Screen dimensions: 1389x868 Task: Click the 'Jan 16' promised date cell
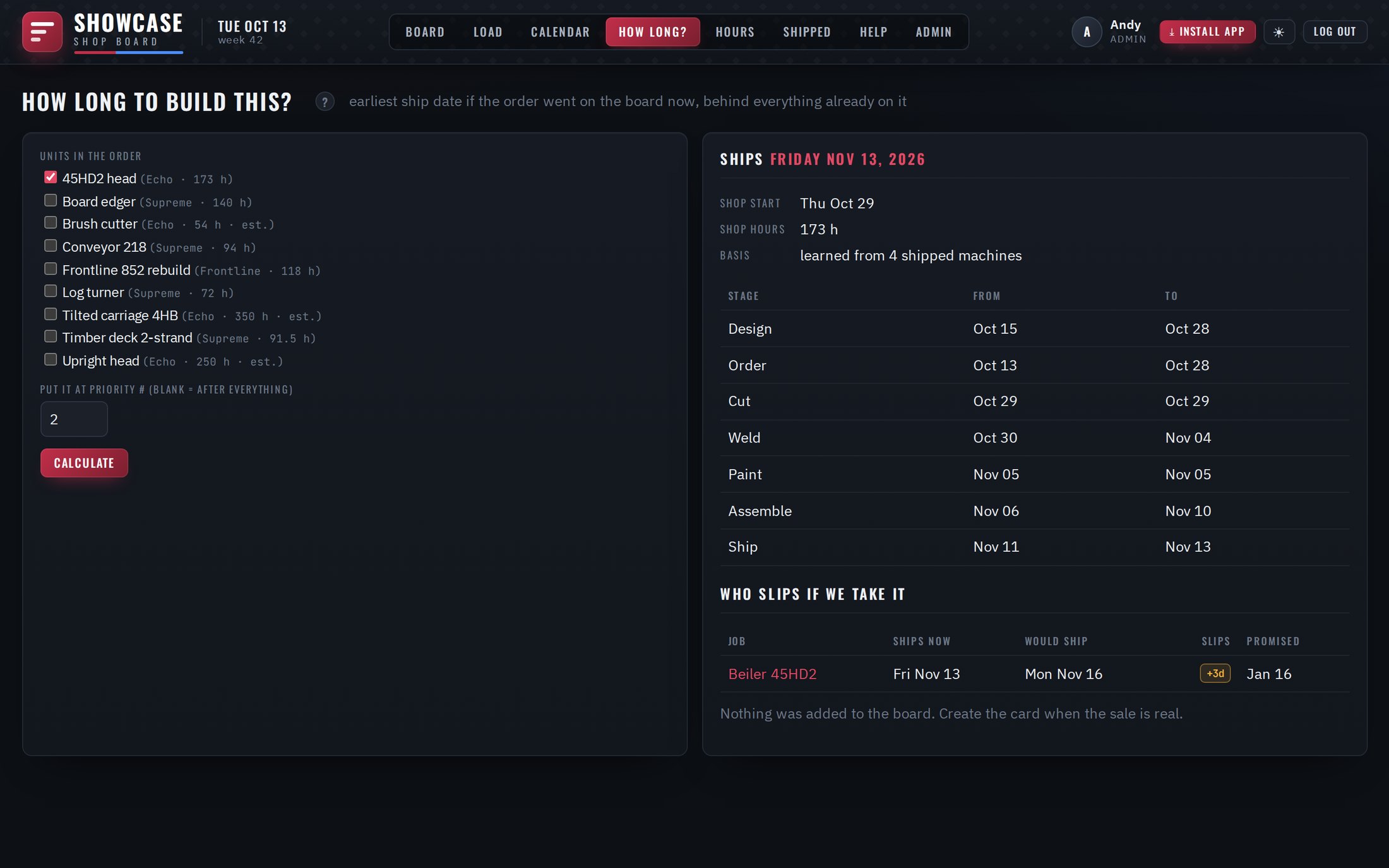(x=1268, y=674)
